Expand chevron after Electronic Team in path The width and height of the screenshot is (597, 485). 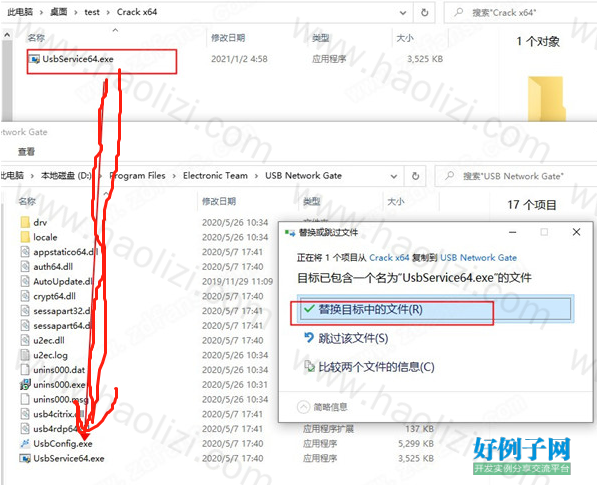[256, 176]
